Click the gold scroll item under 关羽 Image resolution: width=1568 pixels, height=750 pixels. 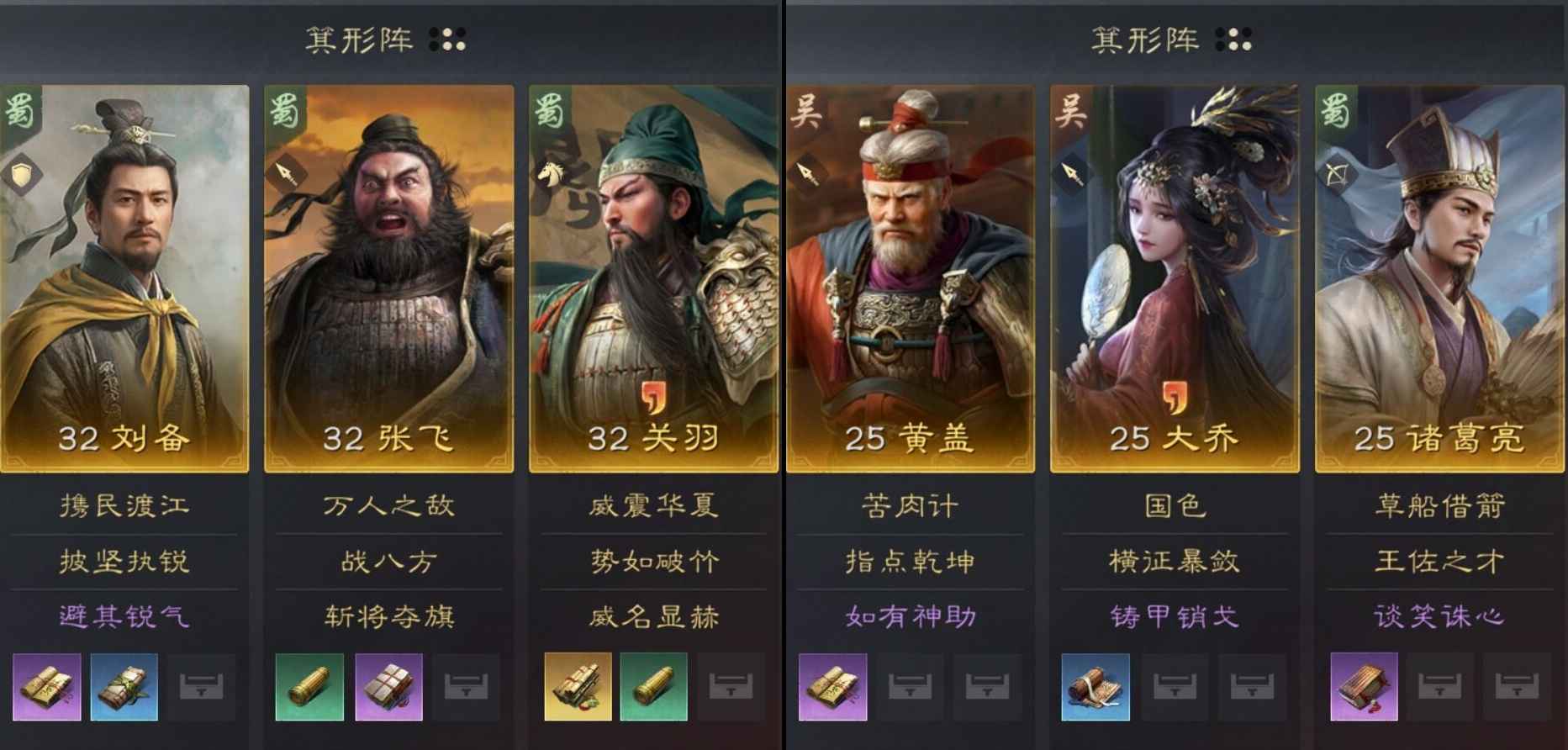tap(578, 687)
